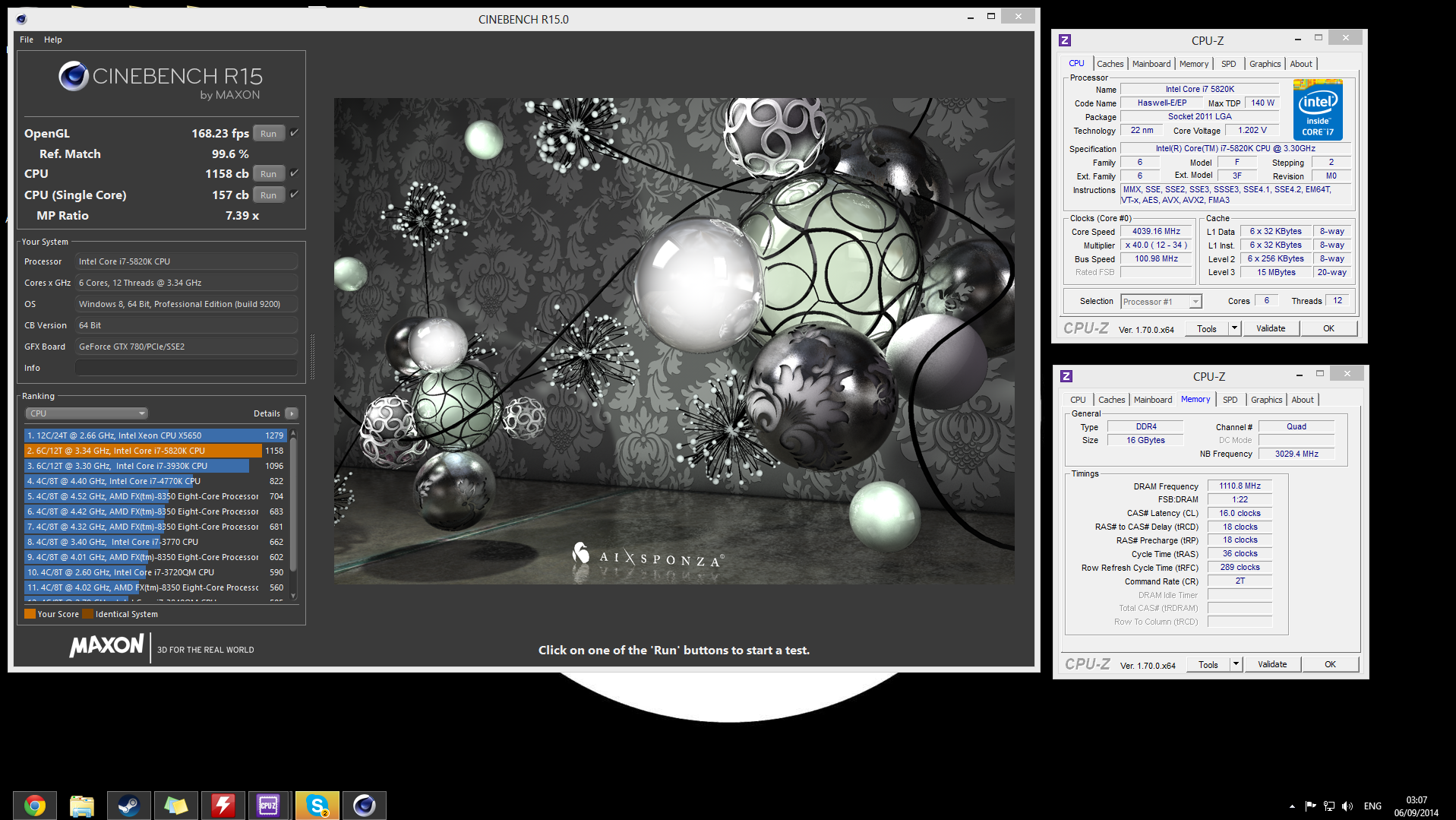Click the Cinebench R15 logo
The width and height of the screenshot is (1456, 820).
[161, 81]
